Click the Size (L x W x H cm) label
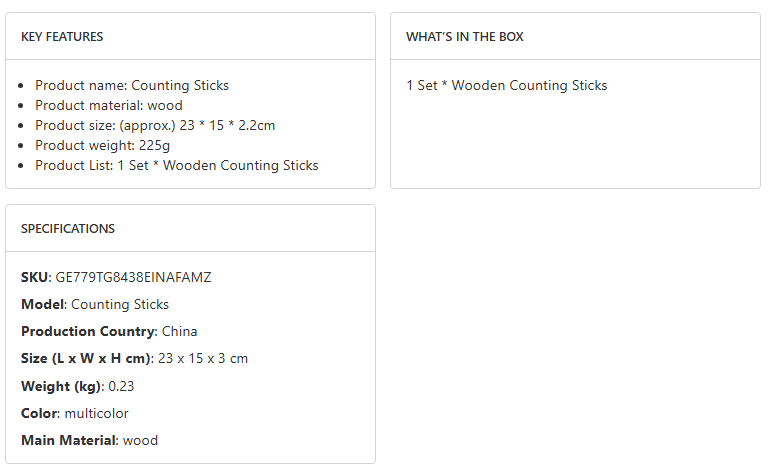 pos(86,359)
